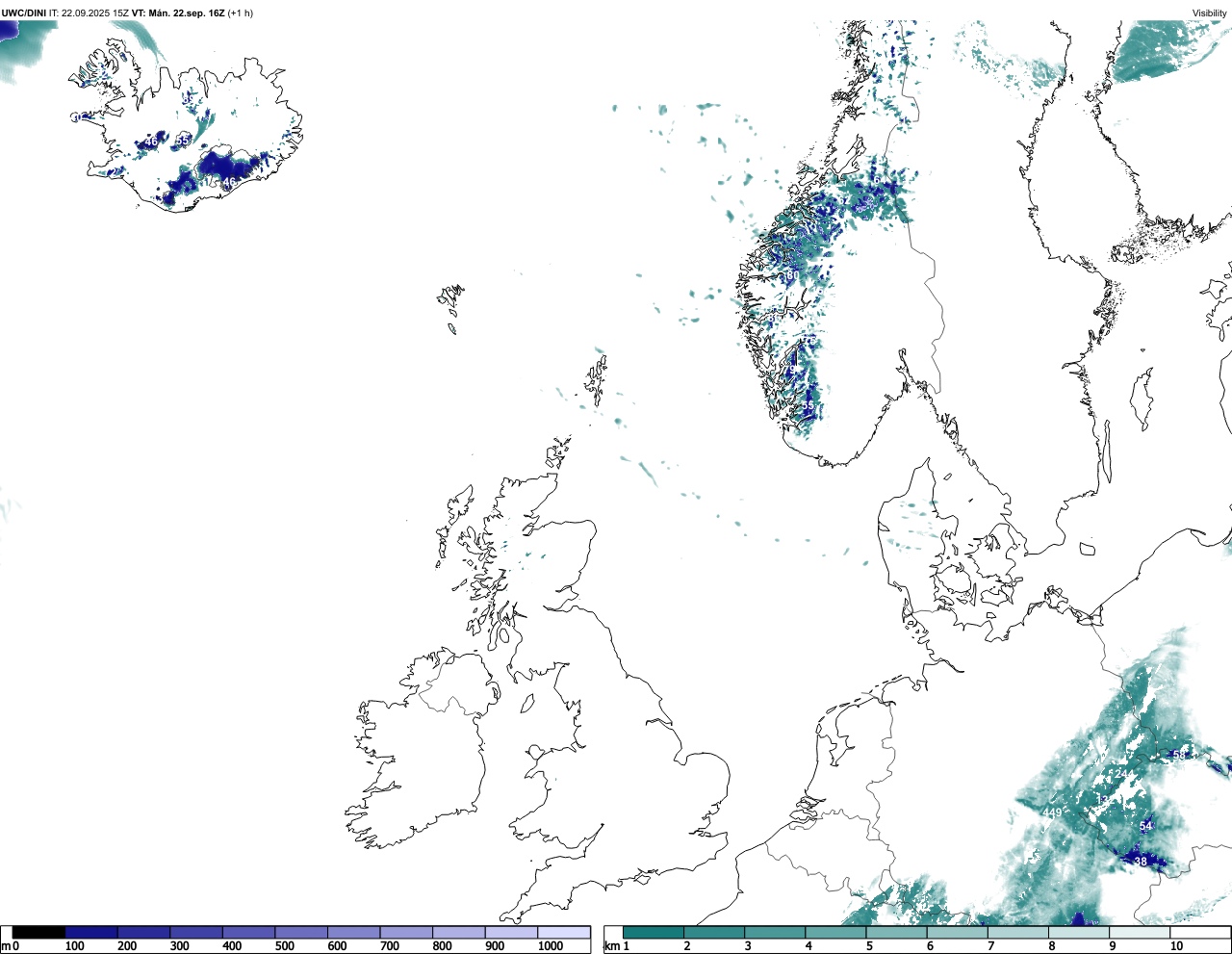Click the 100–200 m legend swatch

coord(91,932)
